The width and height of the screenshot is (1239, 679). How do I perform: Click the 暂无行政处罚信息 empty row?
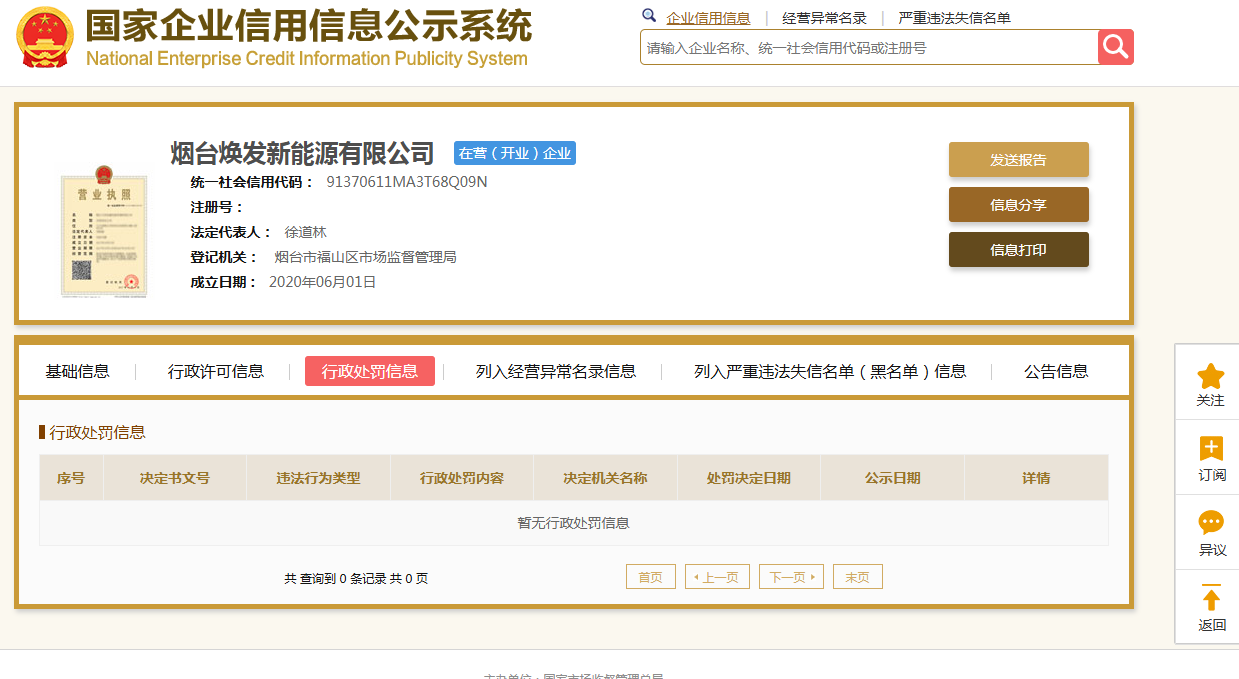coord(574,523)
